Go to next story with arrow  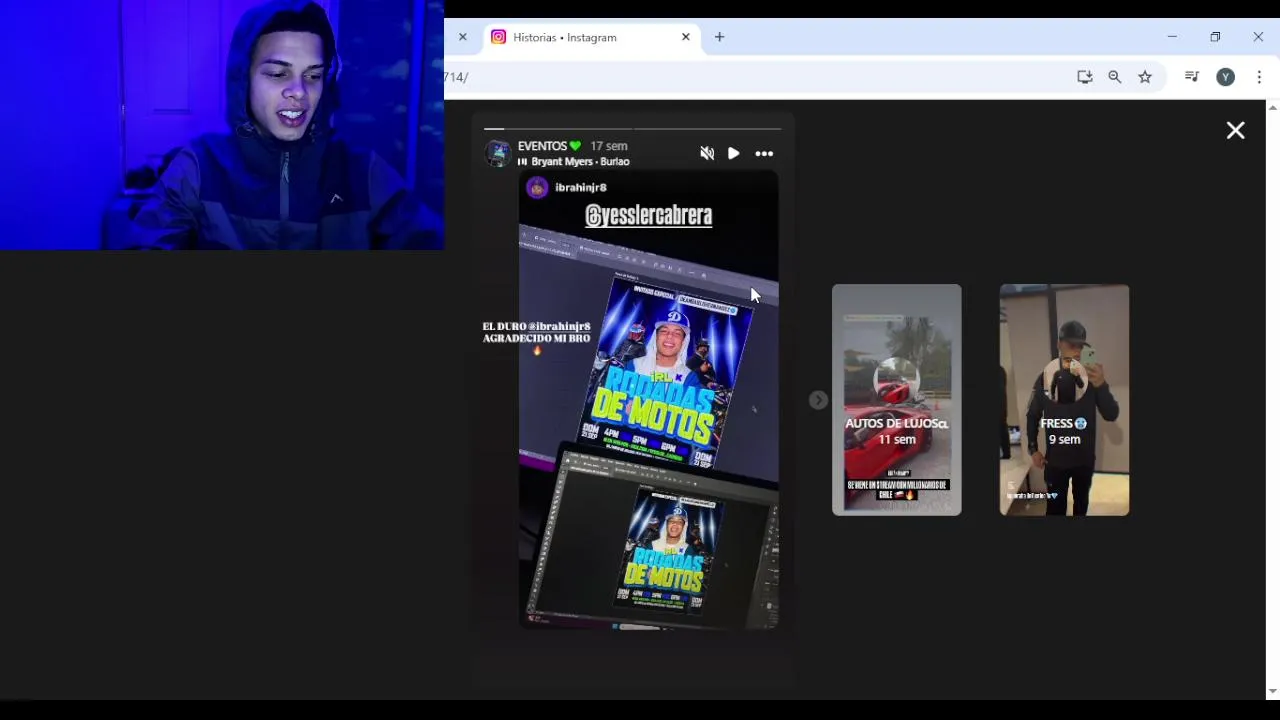click(x=818, y=400)
